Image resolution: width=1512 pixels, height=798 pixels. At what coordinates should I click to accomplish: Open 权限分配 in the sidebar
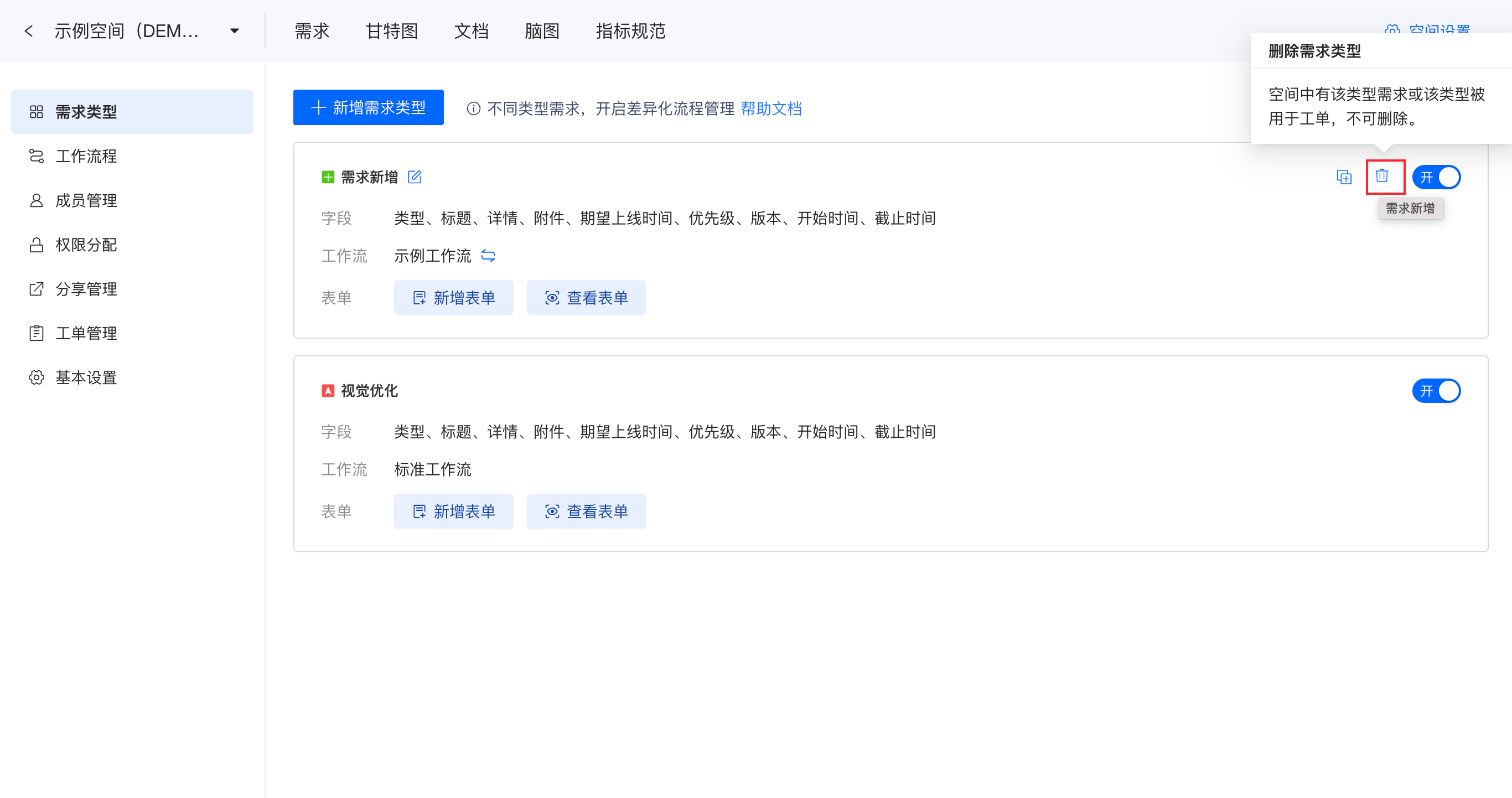[x=86, y=245]
